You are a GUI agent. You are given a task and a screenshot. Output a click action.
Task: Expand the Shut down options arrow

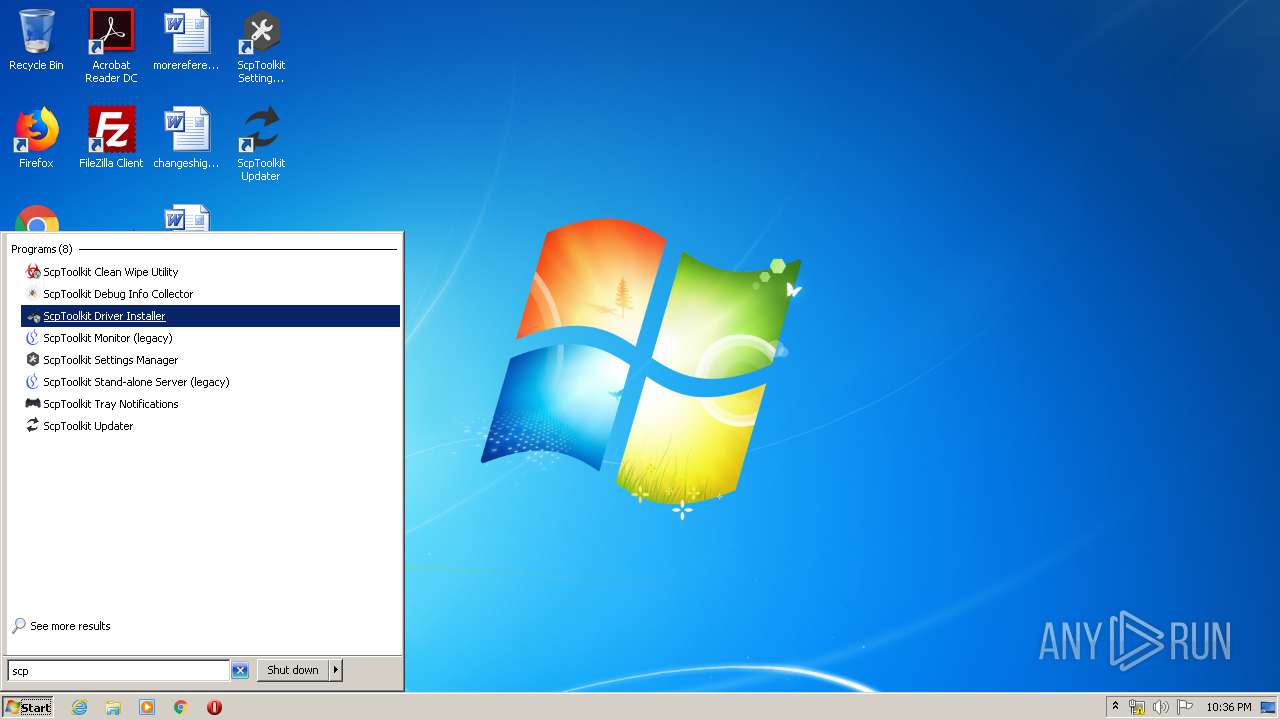336,670
